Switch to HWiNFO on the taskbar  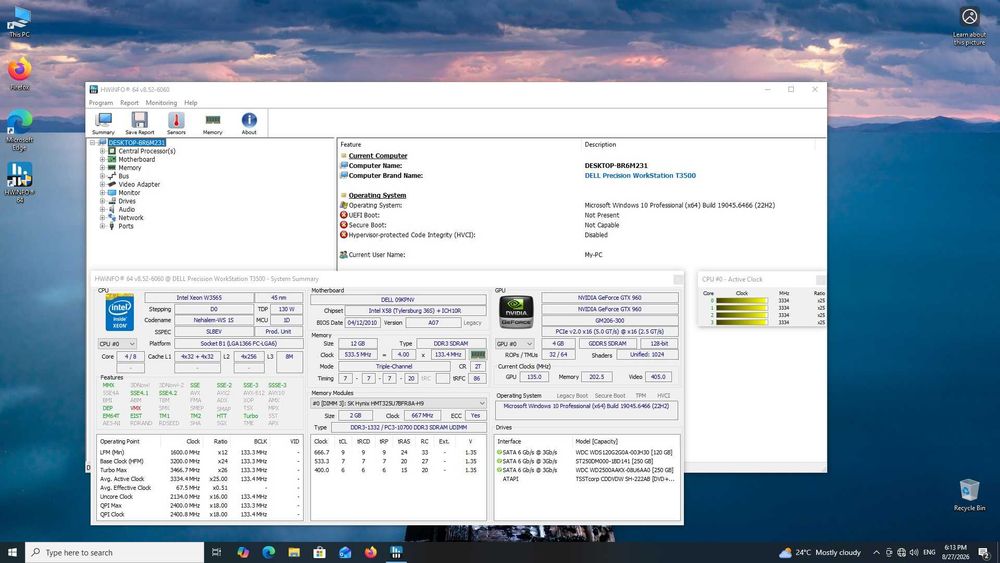pyautogui.click(x=396, y=552)
